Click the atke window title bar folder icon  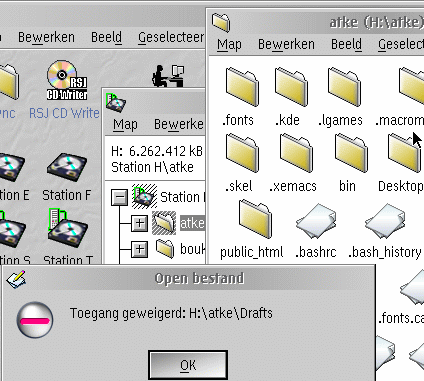[x=221, y=22]
